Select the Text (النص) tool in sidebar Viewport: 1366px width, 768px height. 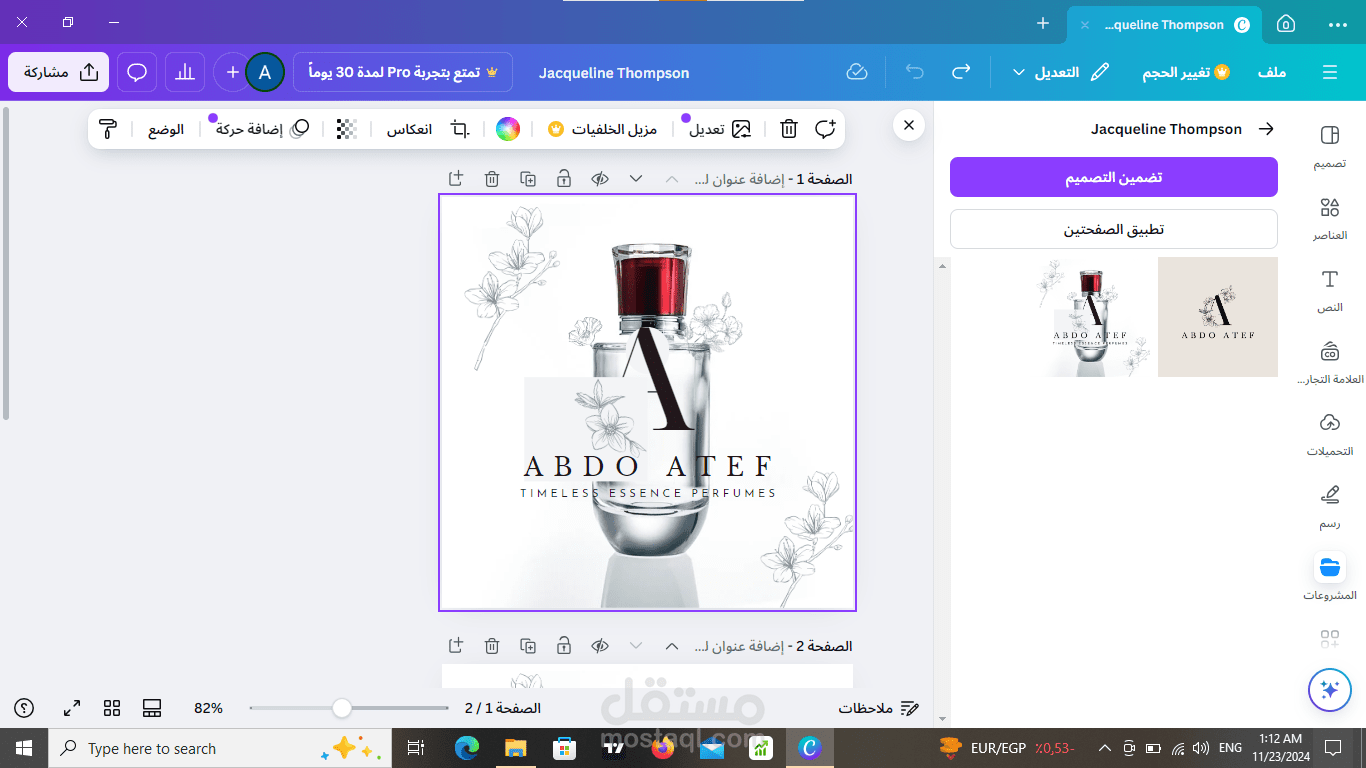pos(1329,290)
